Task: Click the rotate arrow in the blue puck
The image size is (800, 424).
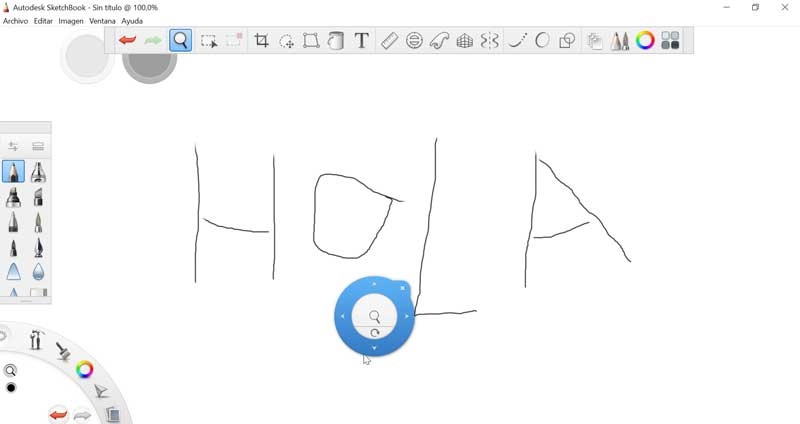Action: pyautogui.click(x=374, y=333)
